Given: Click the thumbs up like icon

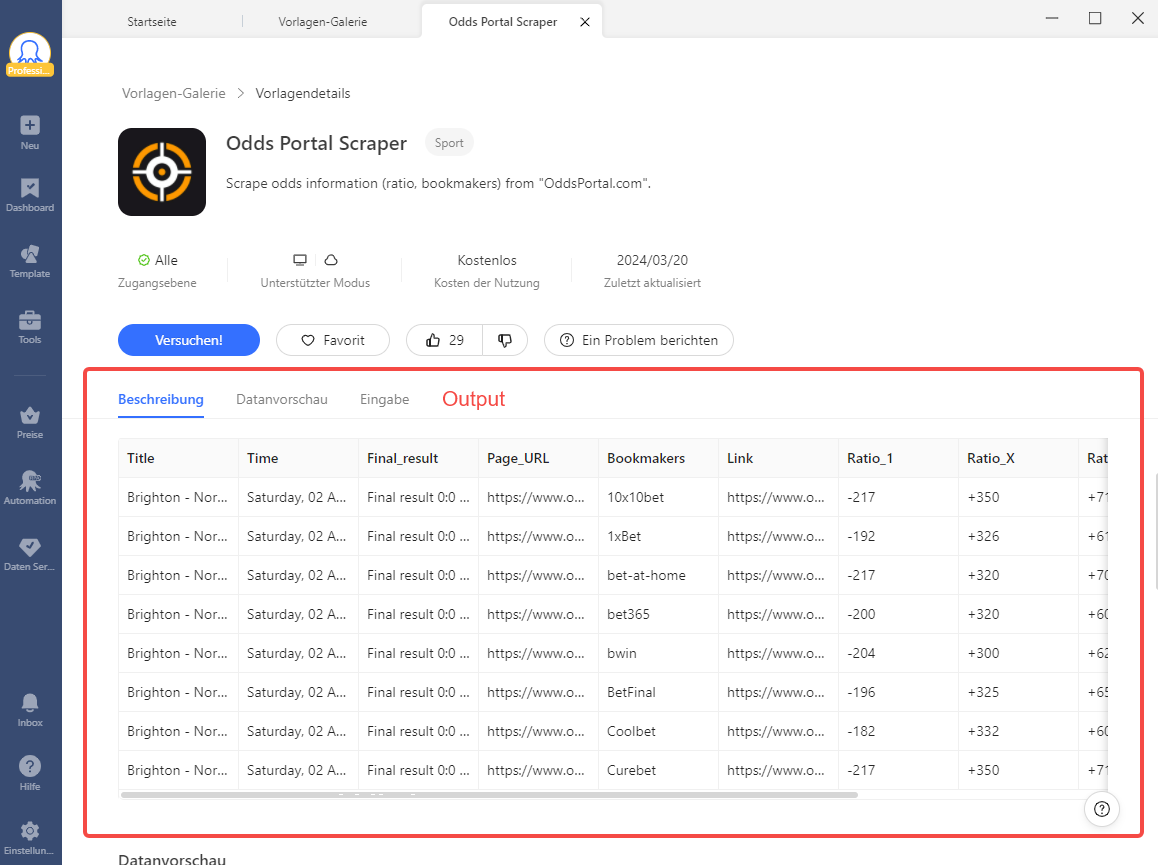Looking at the screenshot, I should pyautogui.click(x=433, y=341).
